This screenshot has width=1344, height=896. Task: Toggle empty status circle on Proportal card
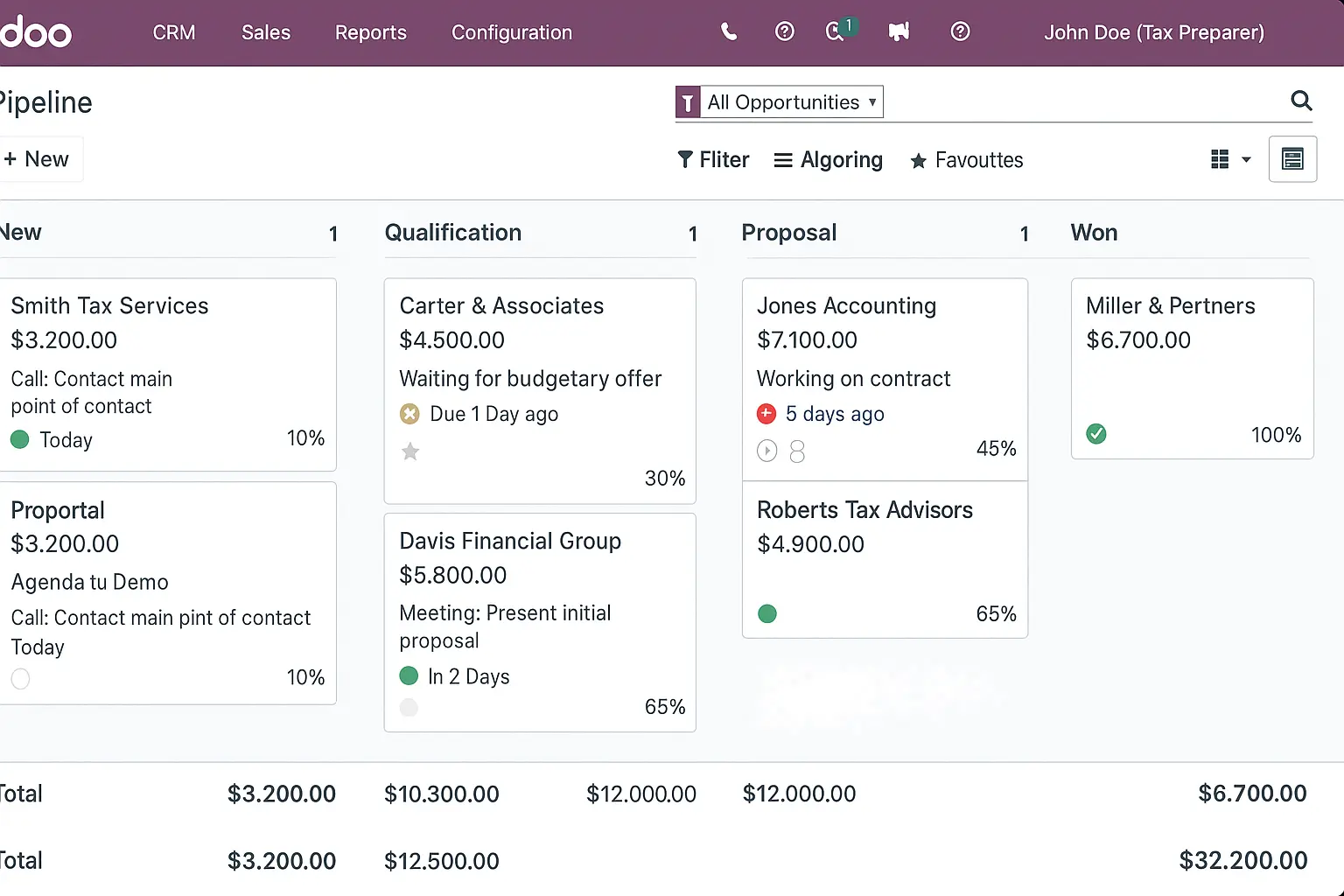point(20,679)
